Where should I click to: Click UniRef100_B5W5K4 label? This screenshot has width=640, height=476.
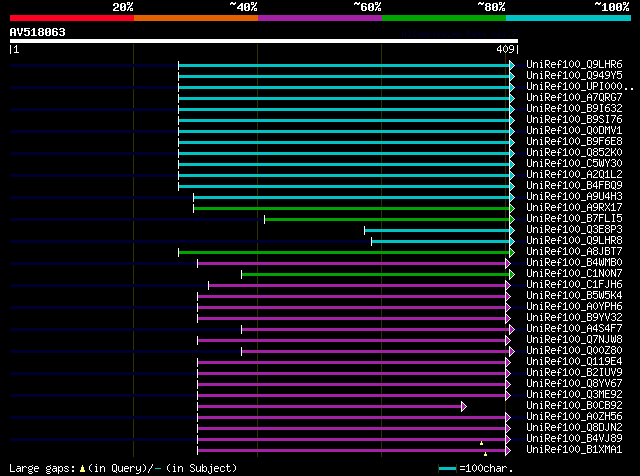574,296
